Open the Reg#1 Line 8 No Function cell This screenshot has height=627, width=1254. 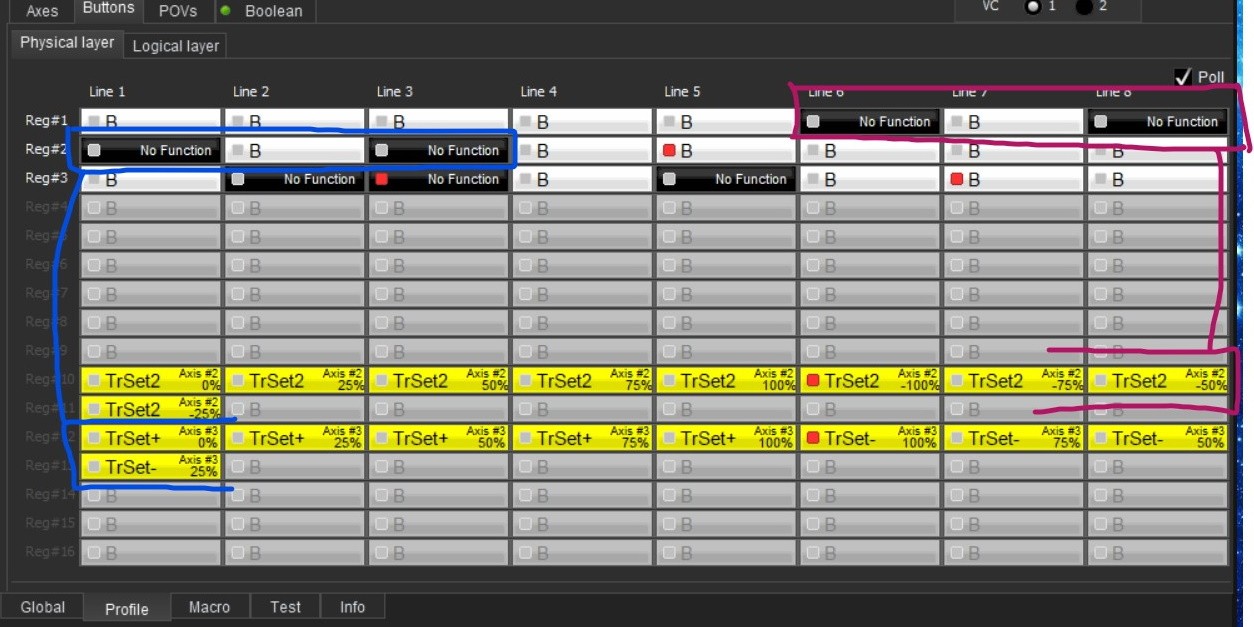point(1158,122)
